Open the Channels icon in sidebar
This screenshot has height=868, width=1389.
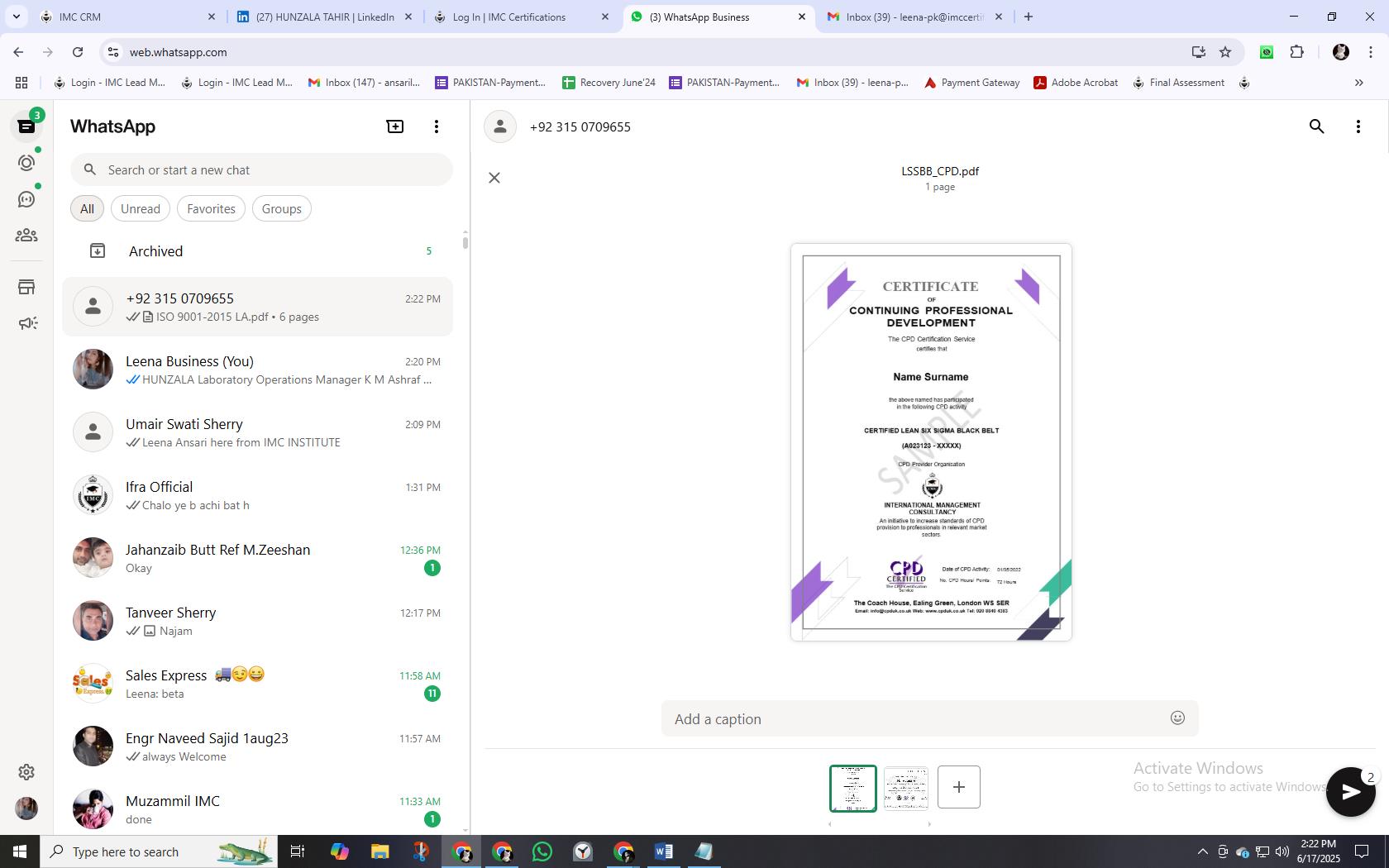coord(26,199)
